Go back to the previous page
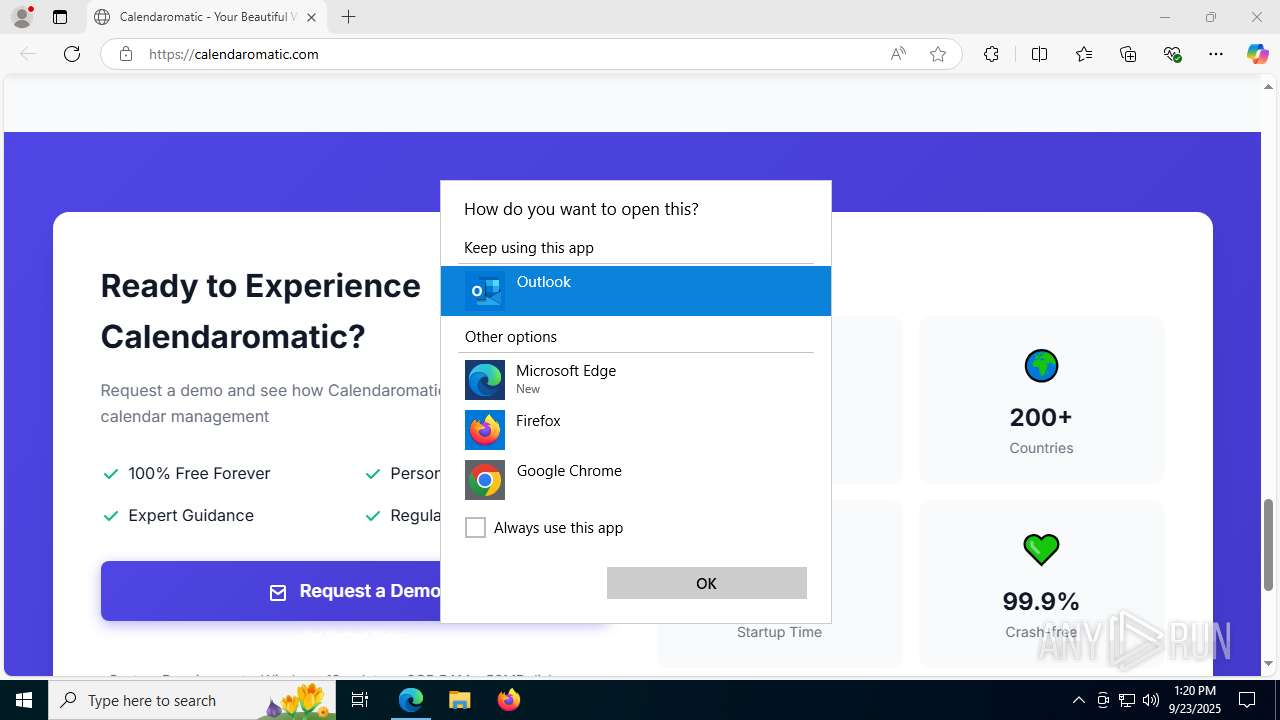The image size is (1280, 720). (28, 54)
